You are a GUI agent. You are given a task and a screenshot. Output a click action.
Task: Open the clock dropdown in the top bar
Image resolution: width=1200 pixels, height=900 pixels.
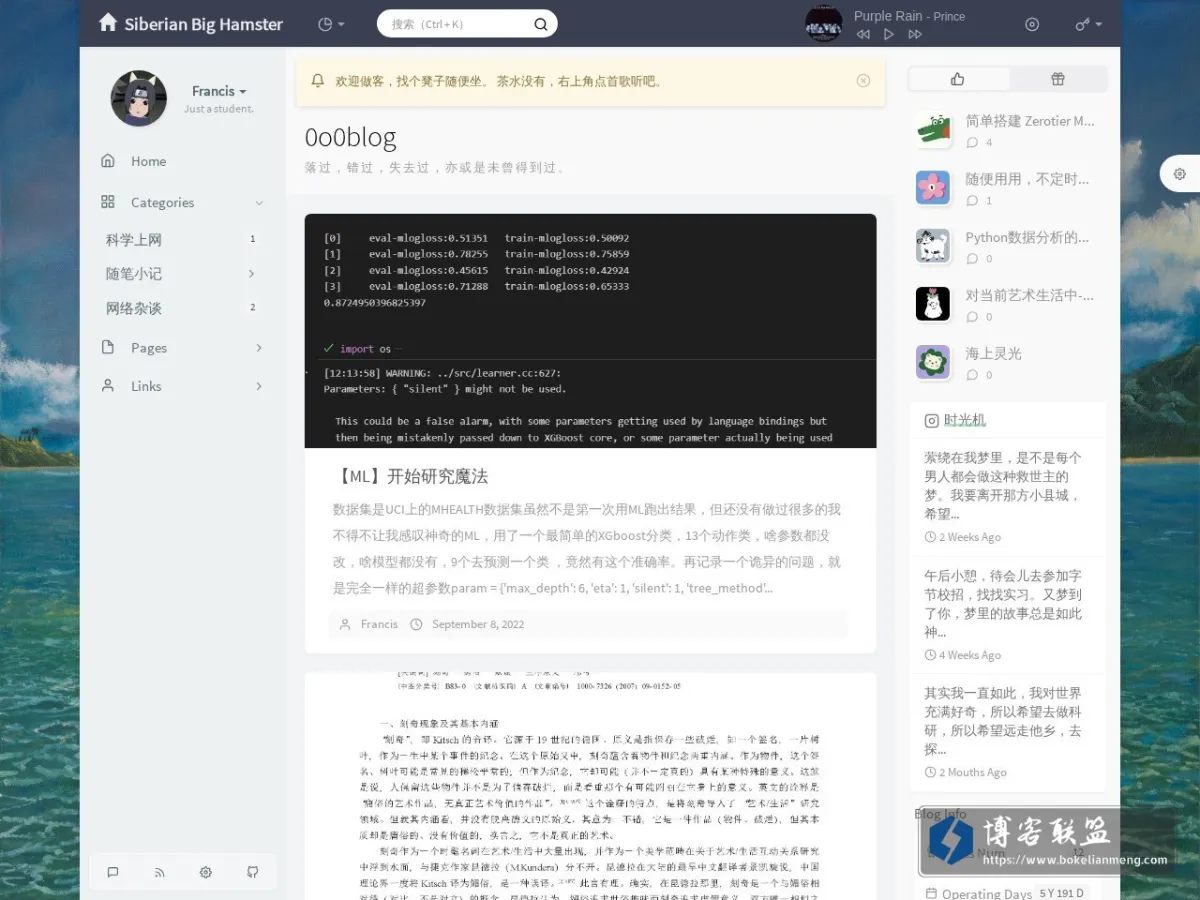(330, 24)
